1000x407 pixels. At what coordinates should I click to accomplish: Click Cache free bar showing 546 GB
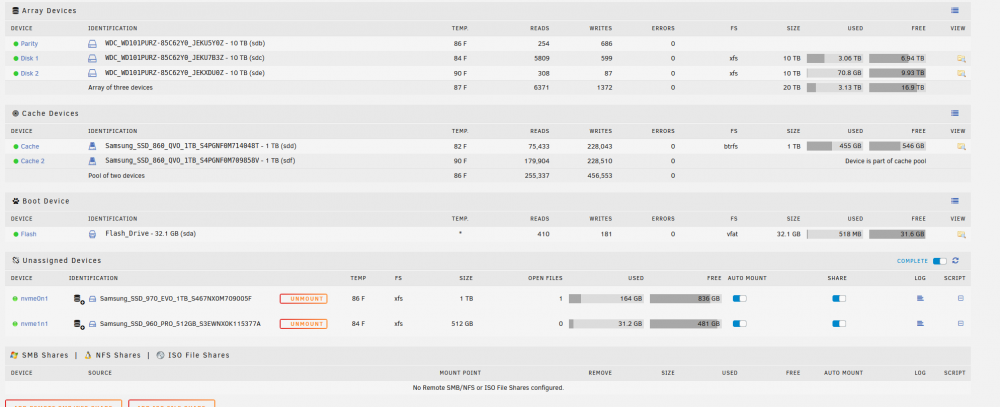click(897, 146)
